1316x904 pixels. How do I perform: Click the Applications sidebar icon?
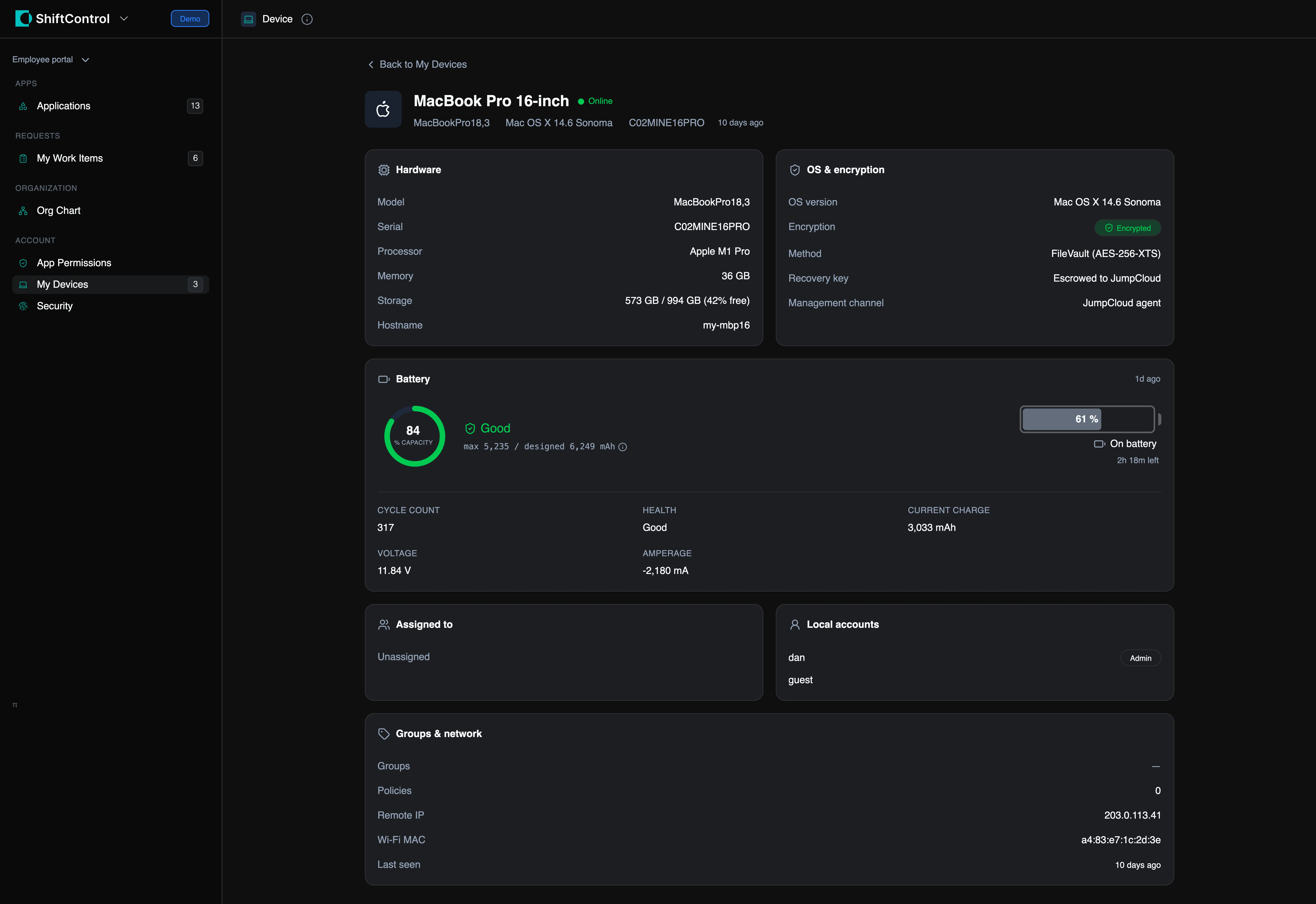(x=23, y=106)
